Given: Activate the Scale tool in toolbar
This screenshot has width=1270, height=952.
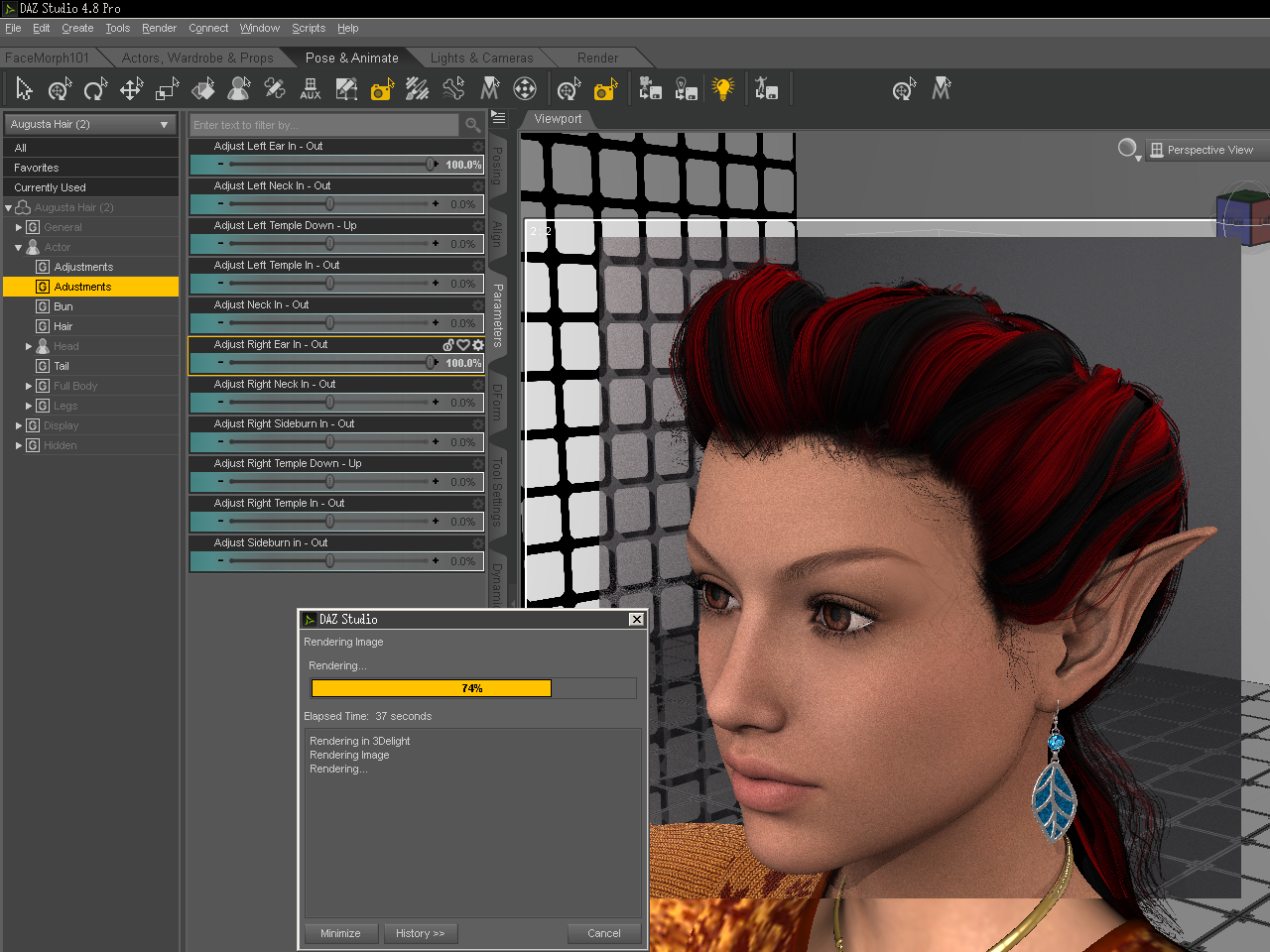Looking at the screenshot, I should [167, 89].
